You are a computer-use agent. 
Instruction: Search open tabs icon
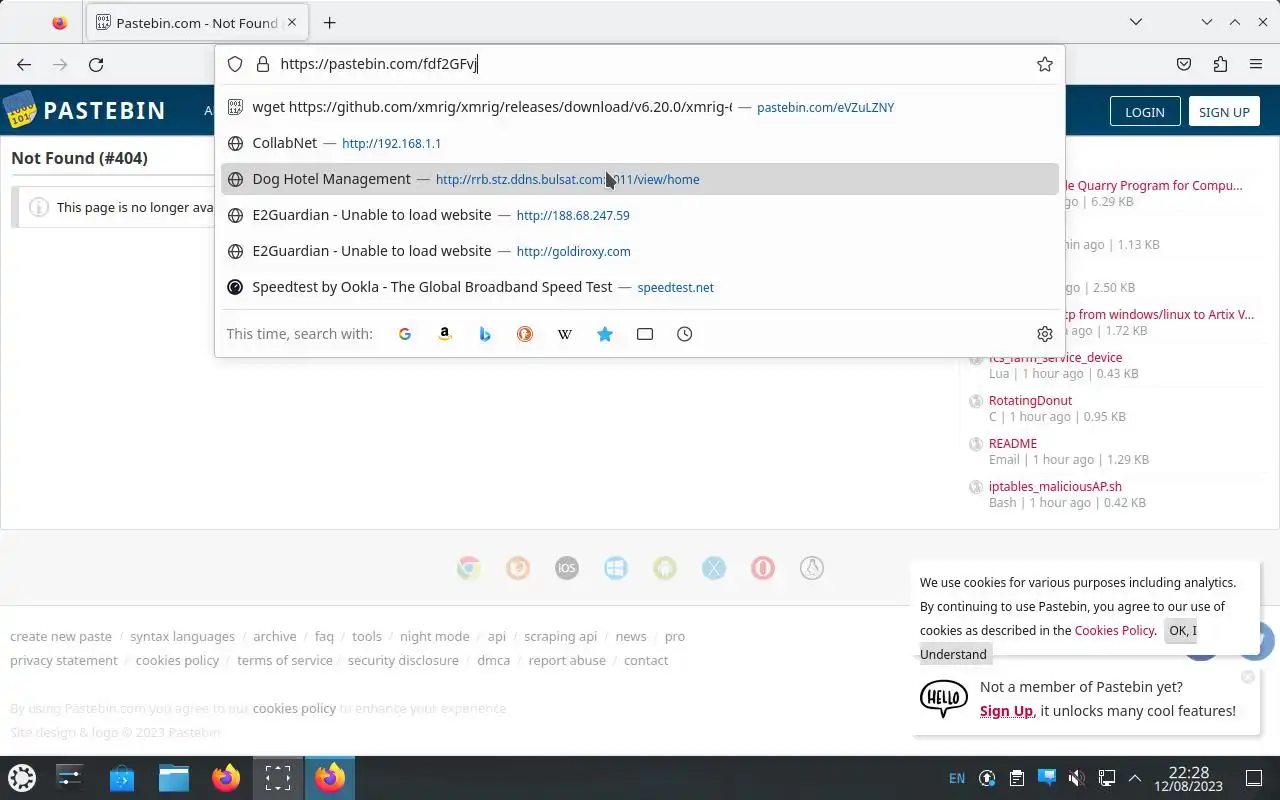coord(645,334)
